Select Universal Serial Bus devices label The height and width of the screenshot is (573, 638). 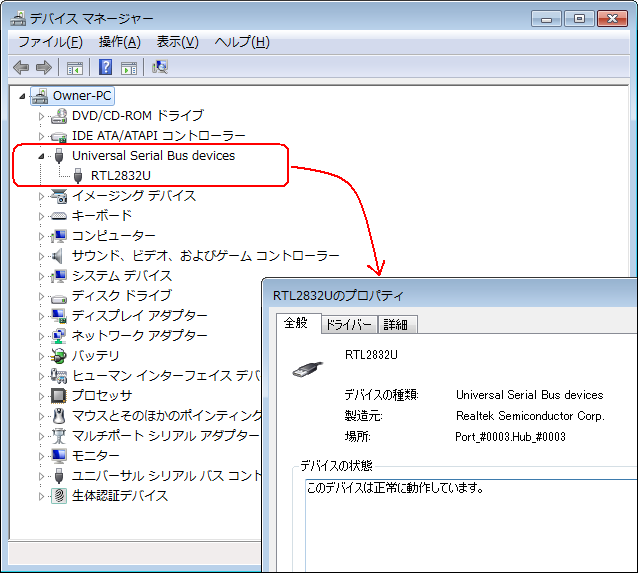click(x=153, y=155)
